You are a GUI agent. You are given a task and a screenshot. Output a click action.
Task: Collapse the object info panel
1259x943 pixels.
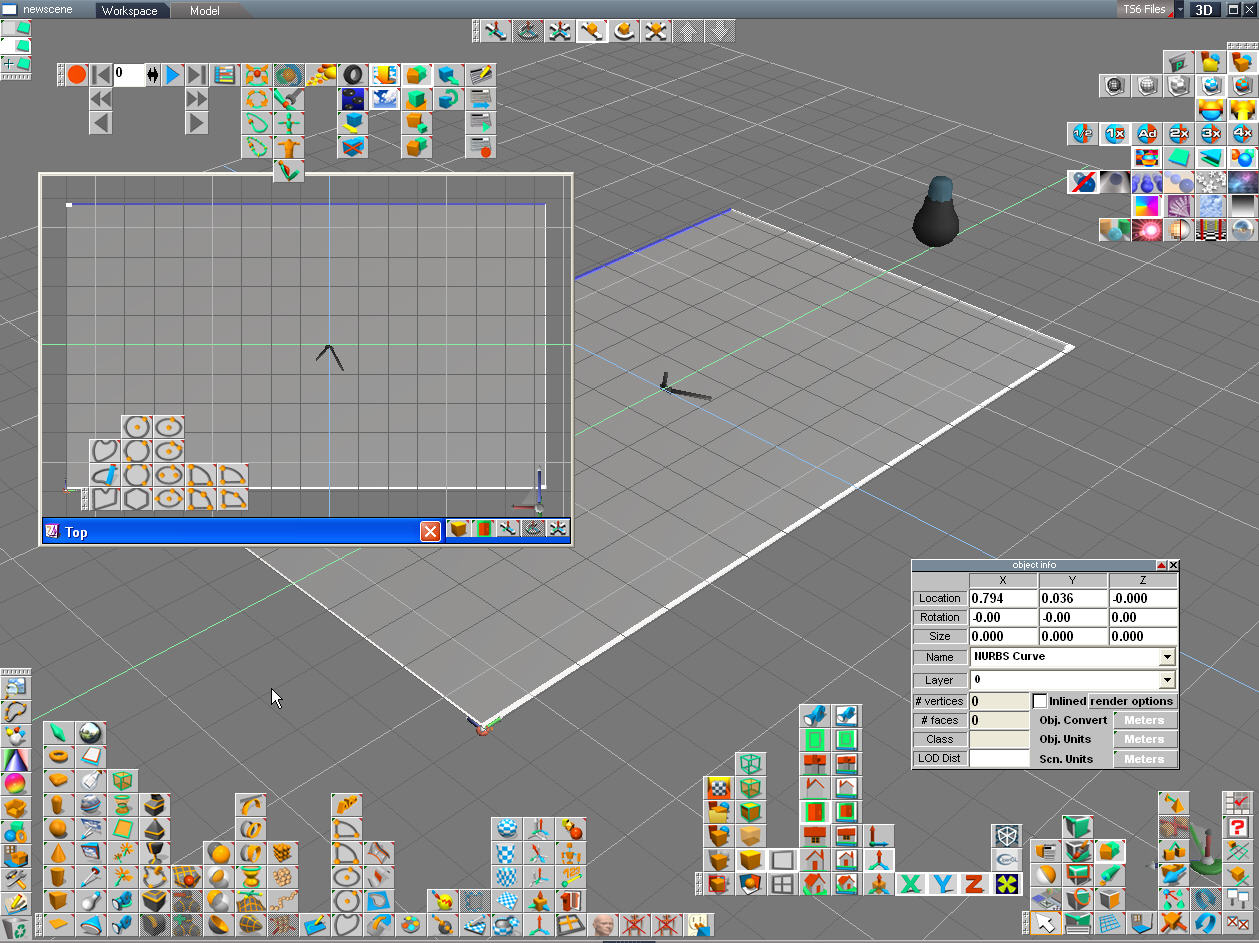click(x=1161, y=565)
